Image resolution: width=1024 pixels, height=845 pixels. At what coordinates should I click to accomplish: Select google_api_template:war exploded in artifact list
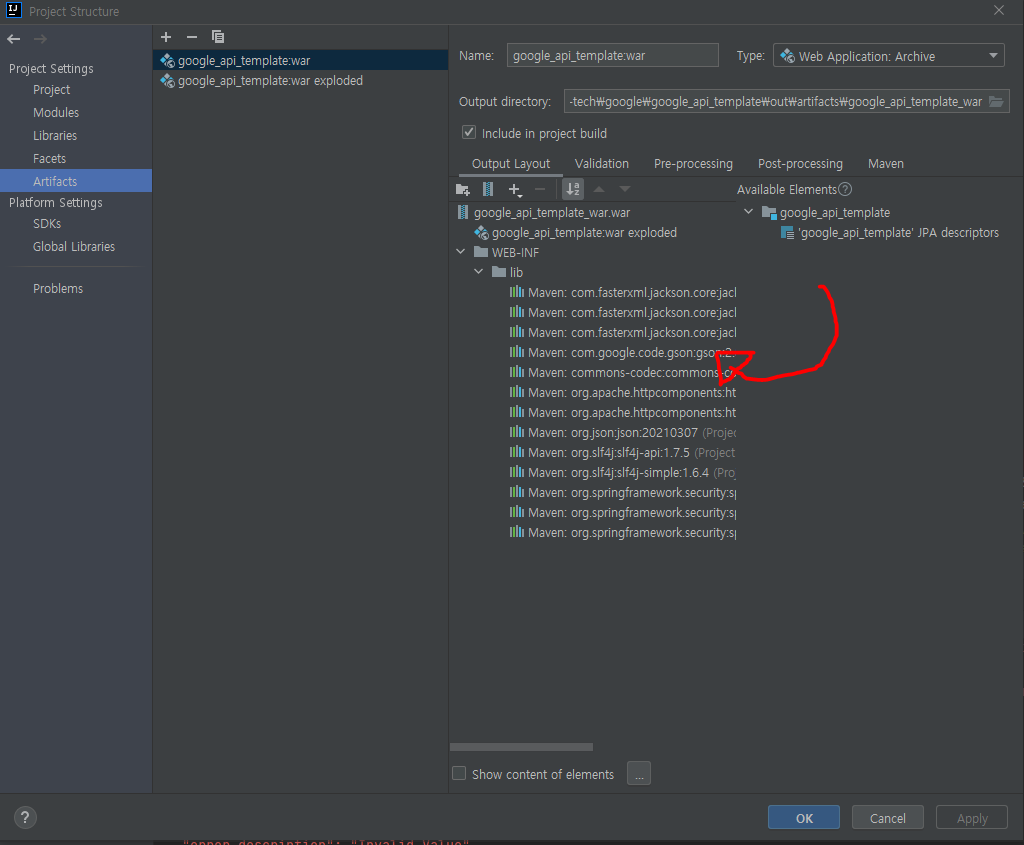(300, 80)
